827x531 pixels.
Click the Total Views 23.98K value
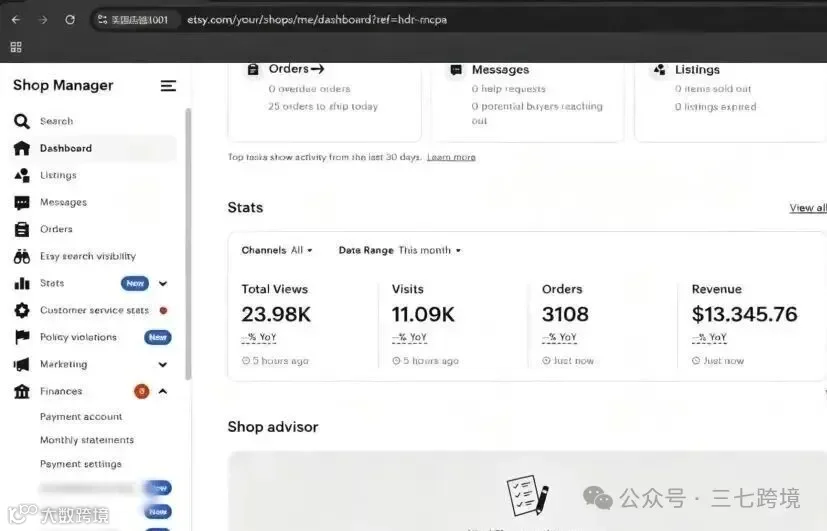point(276,314)
